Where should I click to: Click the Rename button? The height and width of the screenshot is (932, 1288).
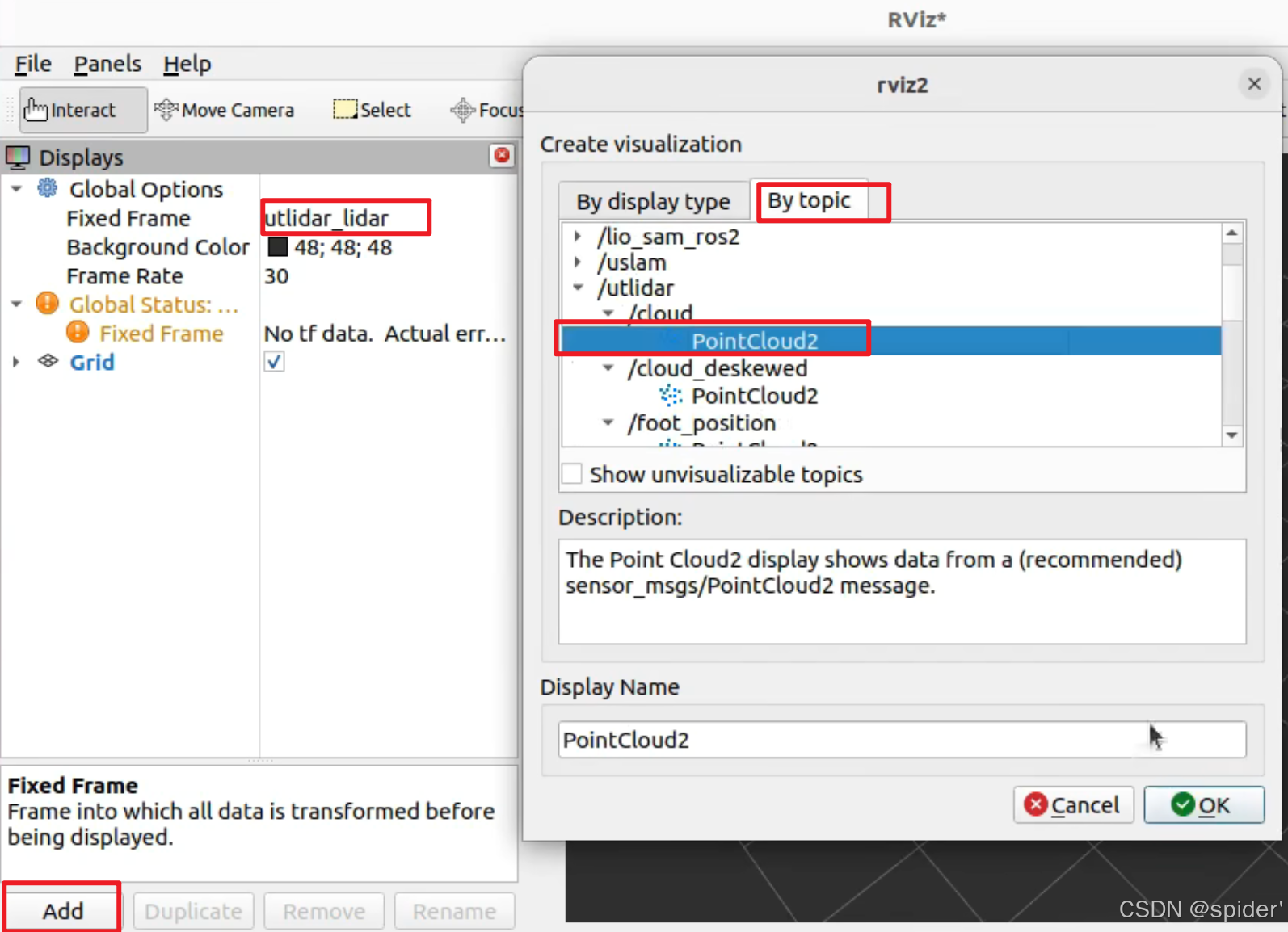pyautogui.click(x=454, y=911)
